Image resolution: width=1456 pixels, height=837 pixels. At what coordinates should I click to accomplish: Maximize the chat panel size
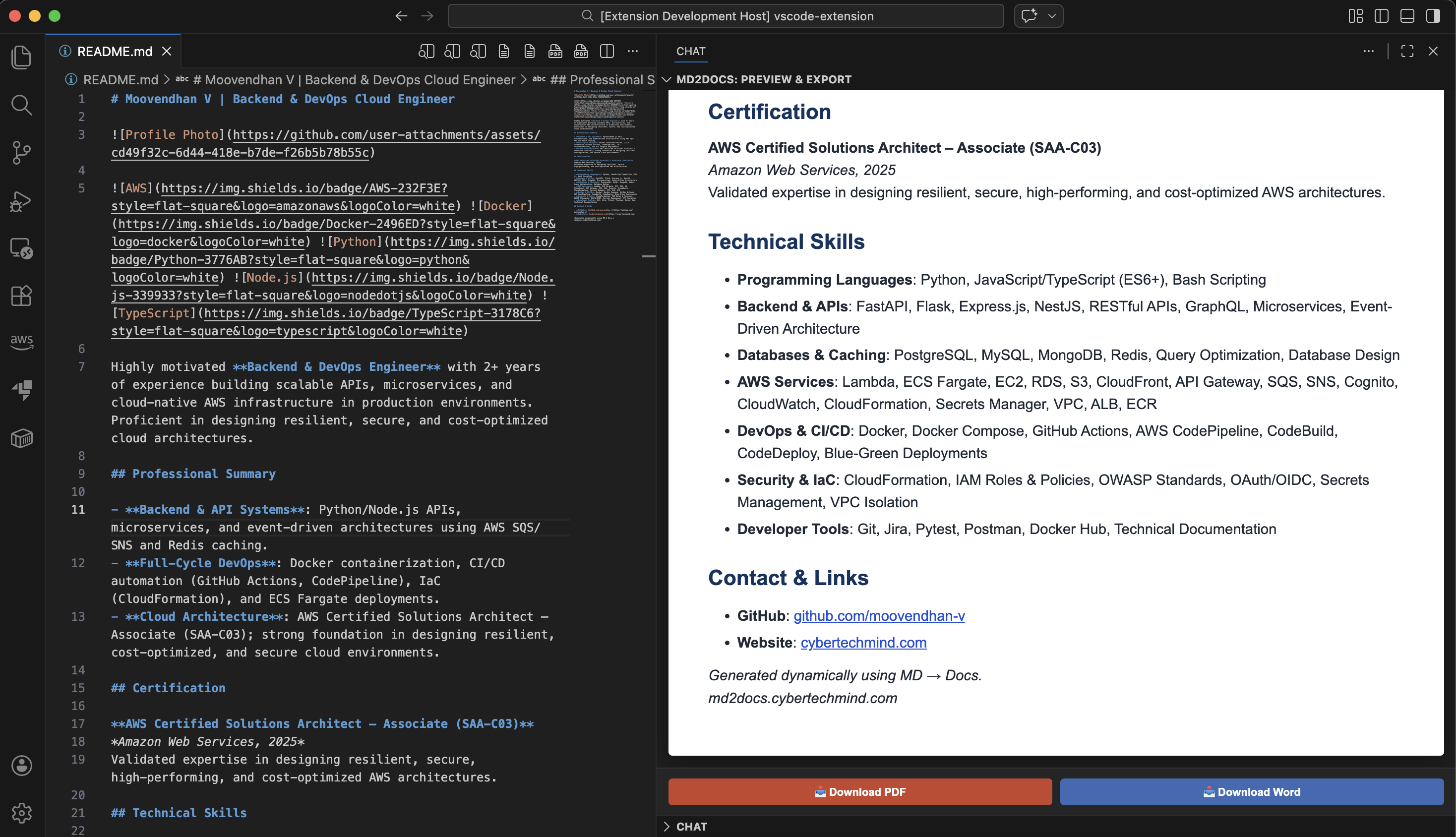coord(1407,51)
